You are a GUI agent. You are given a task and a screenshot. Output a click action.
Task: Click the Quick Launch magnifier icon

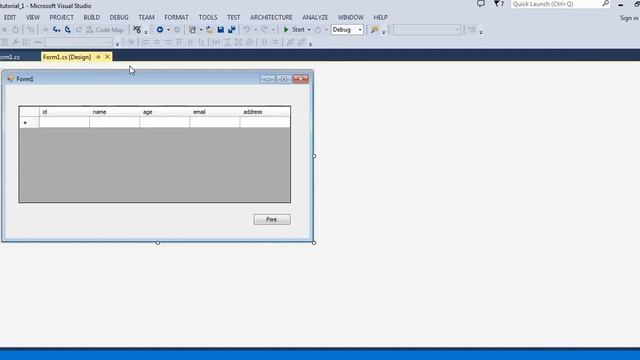606,4
